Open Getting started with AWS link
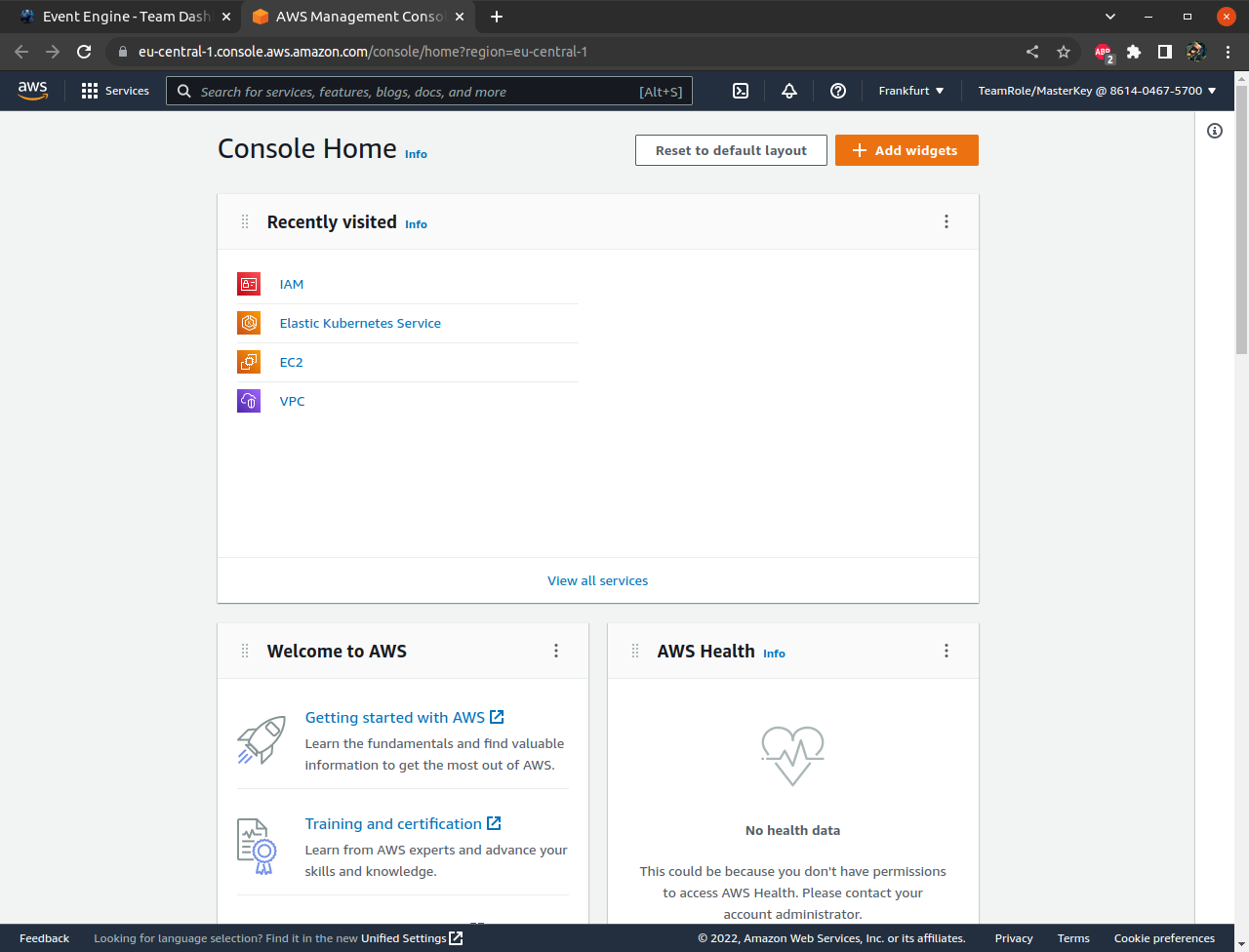 click(404, 717)
